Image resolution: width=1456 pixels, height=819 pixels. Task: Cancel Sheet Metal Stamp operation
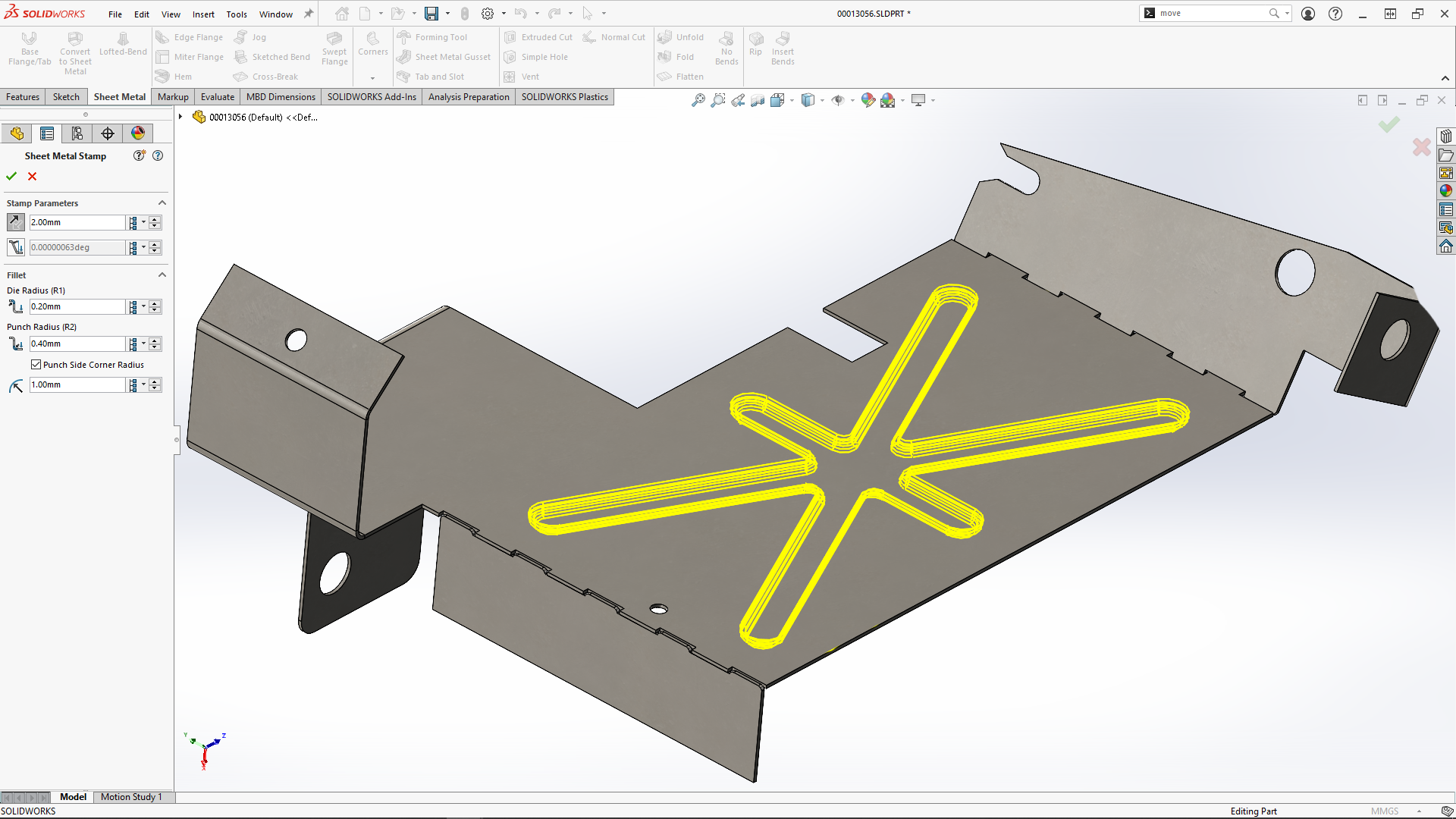point(32,176)
